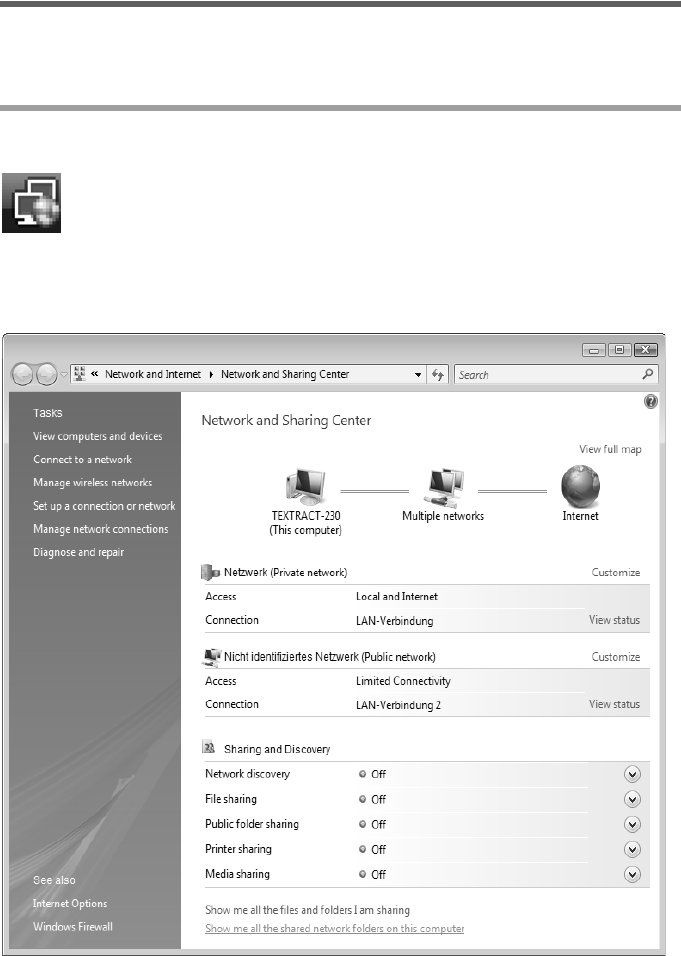Screen dimensions: 681x956
Task: Expand Public folder sharing settings
Action: click(632, 824)
